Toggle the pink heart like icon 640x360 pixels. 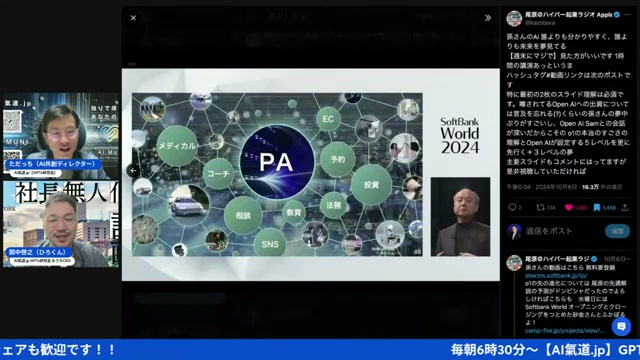click(x=569, y=207)
